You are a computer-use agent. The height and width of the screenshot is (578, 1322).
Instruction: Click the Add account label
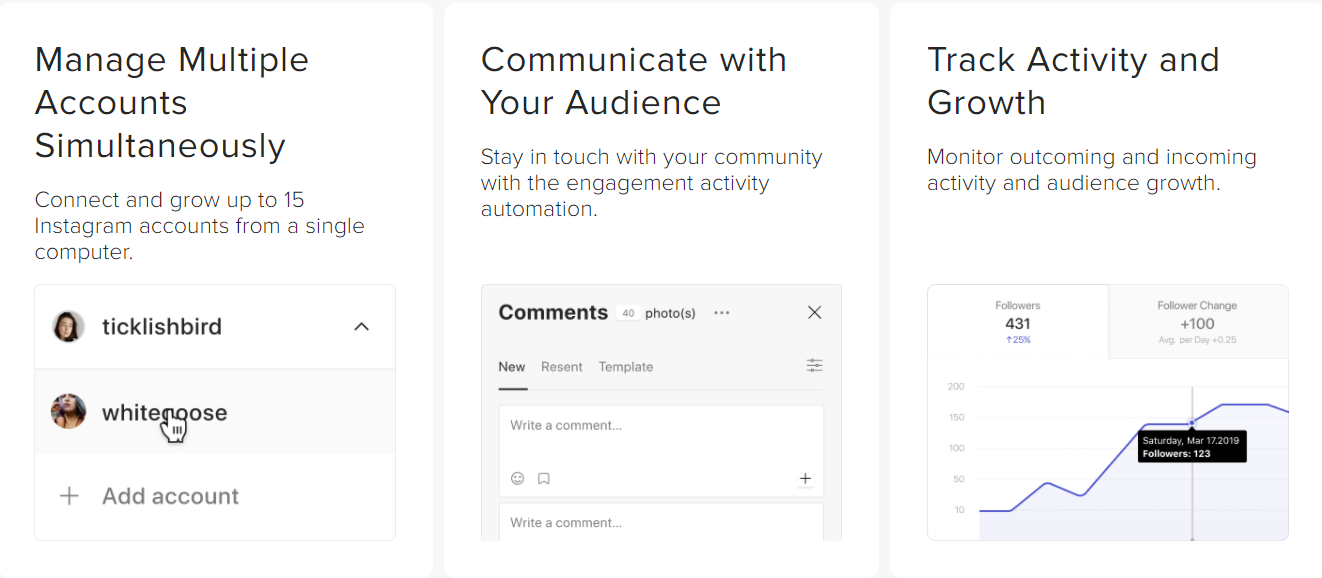tap(170, 496)
